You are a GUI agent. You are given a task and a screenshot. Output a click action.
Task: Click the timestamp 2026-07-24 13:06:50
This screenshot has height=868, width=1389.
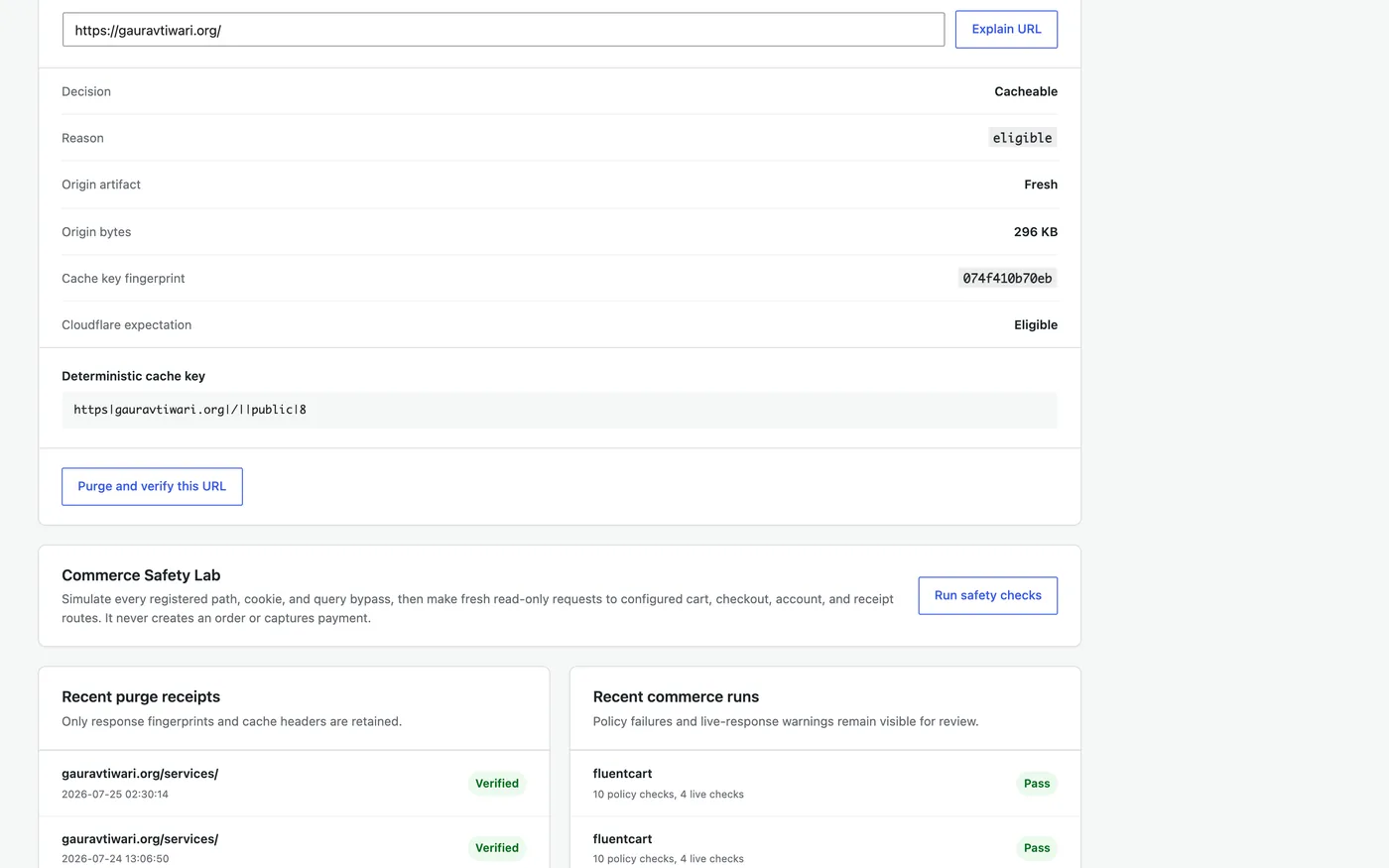point(115,859)
